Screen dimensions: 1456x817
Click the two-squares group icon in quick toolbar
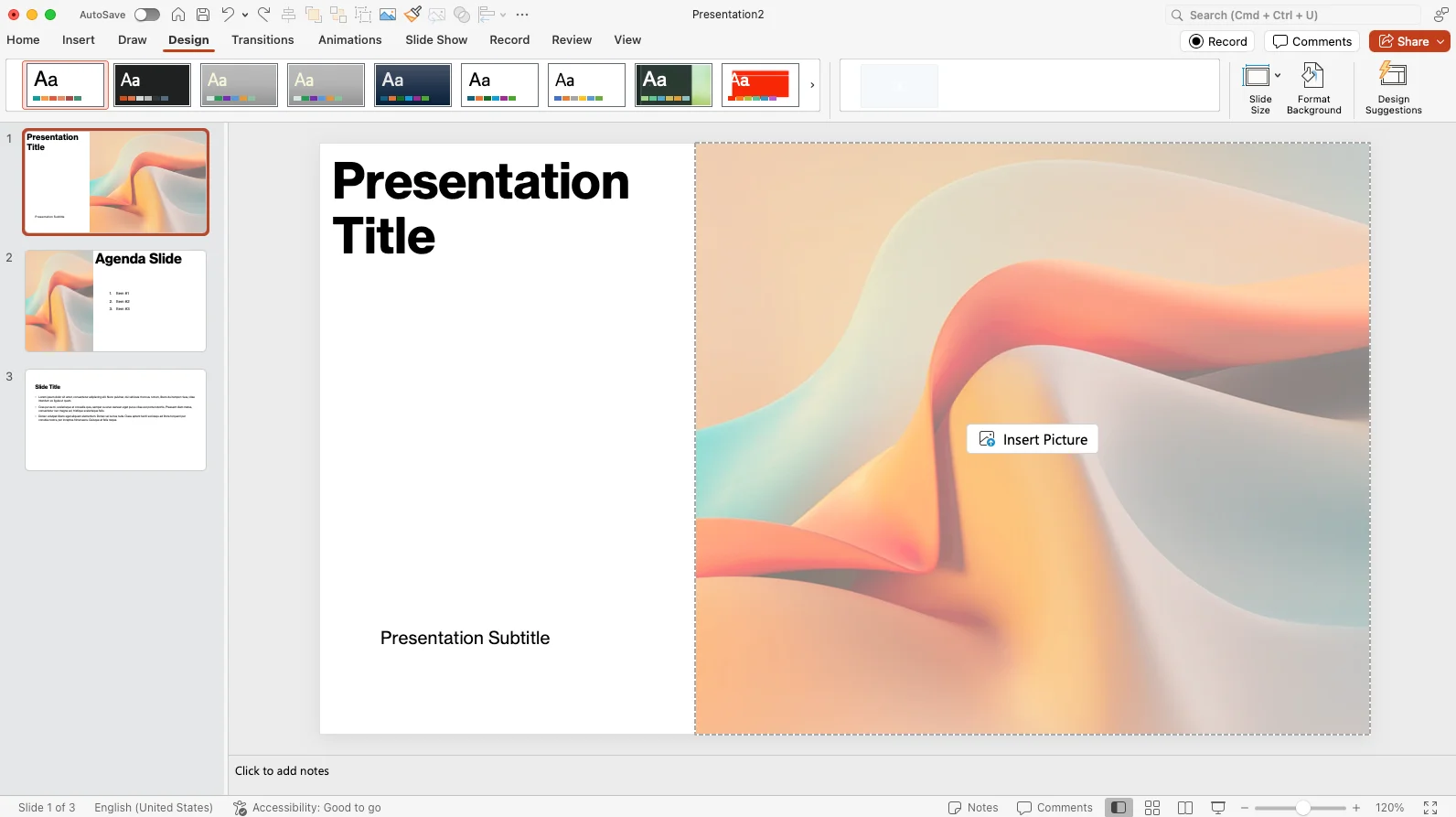[x=338, y=15]
